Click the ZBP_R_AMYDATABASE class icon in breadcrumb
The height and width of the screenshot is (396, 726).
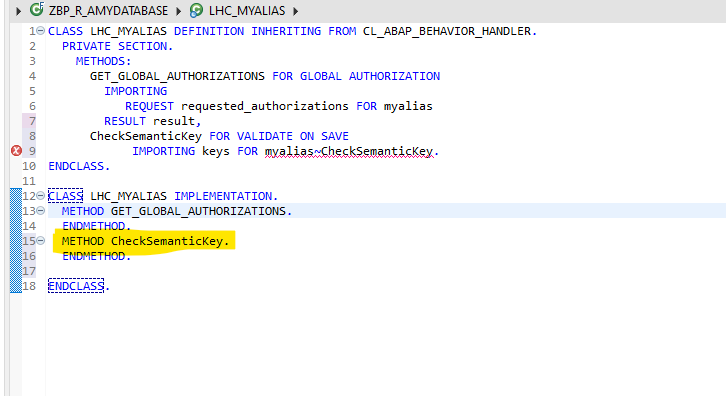point(37,9)
